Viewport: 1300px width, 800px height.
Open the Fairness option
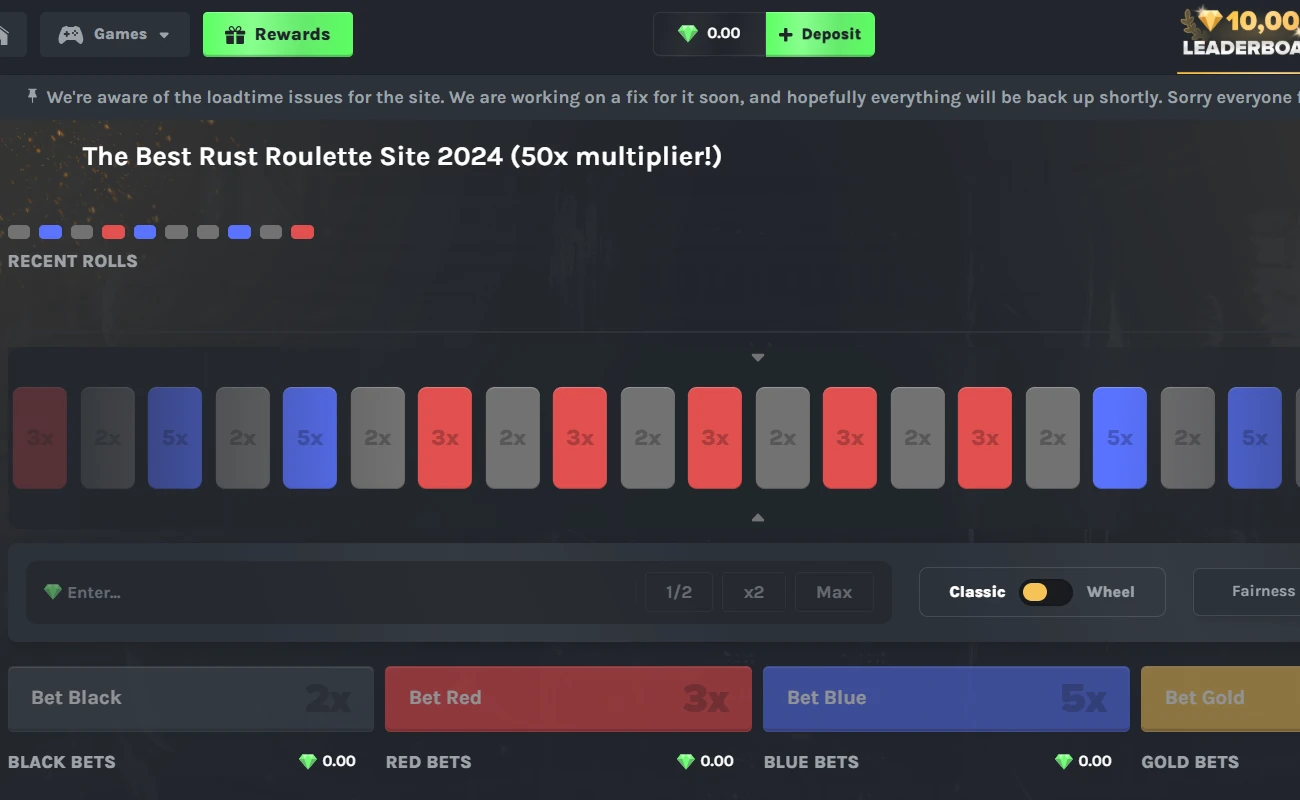[x=1247, y=592]
